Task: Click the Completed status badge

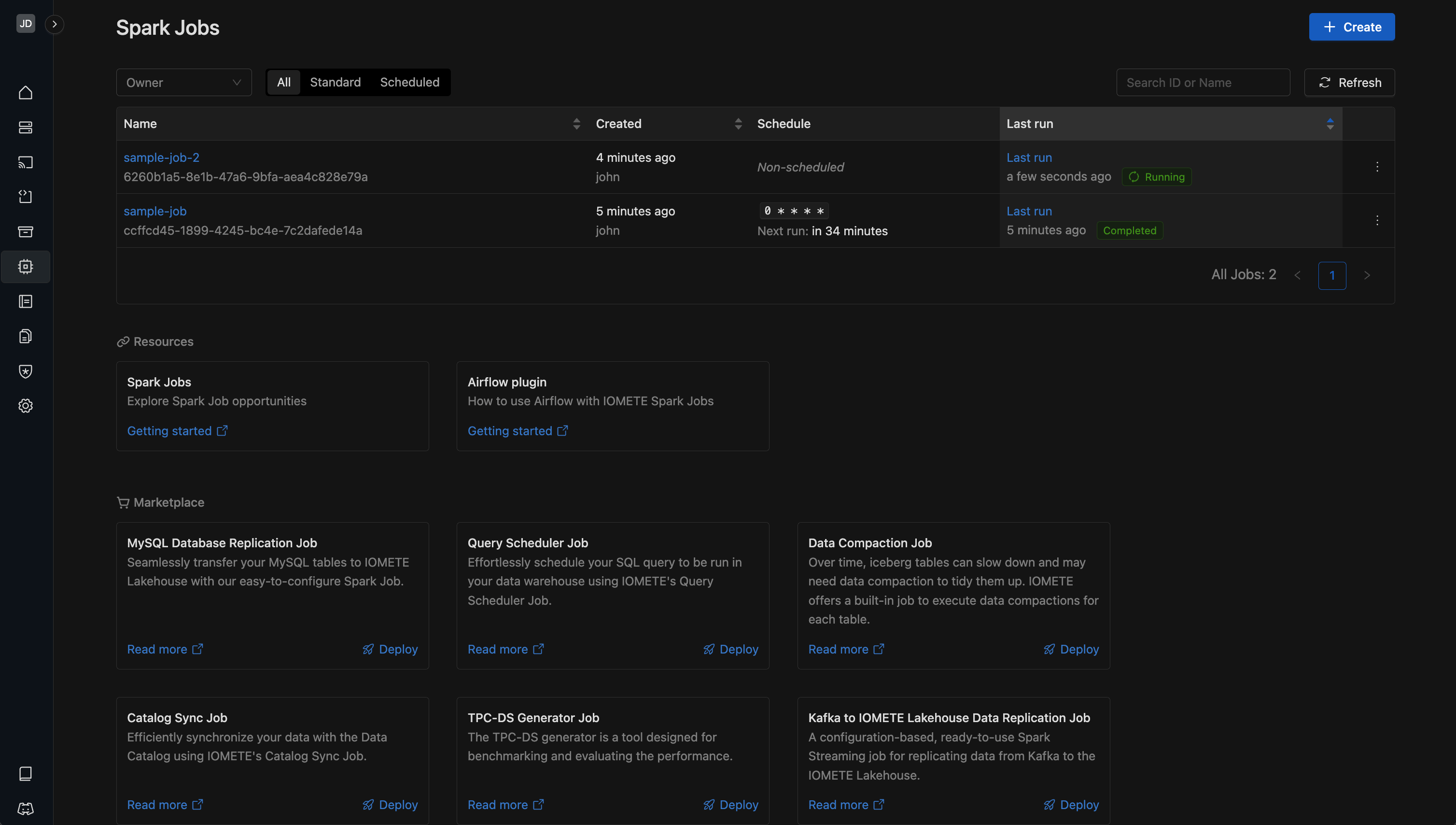Action: pos(1130,230)
